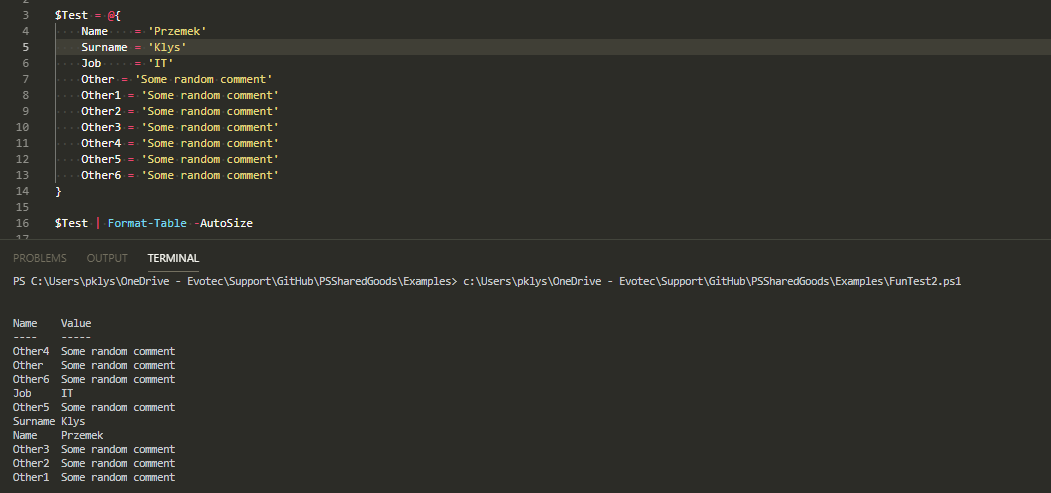Select the TERMINAL tab

(x=173, y=258)
